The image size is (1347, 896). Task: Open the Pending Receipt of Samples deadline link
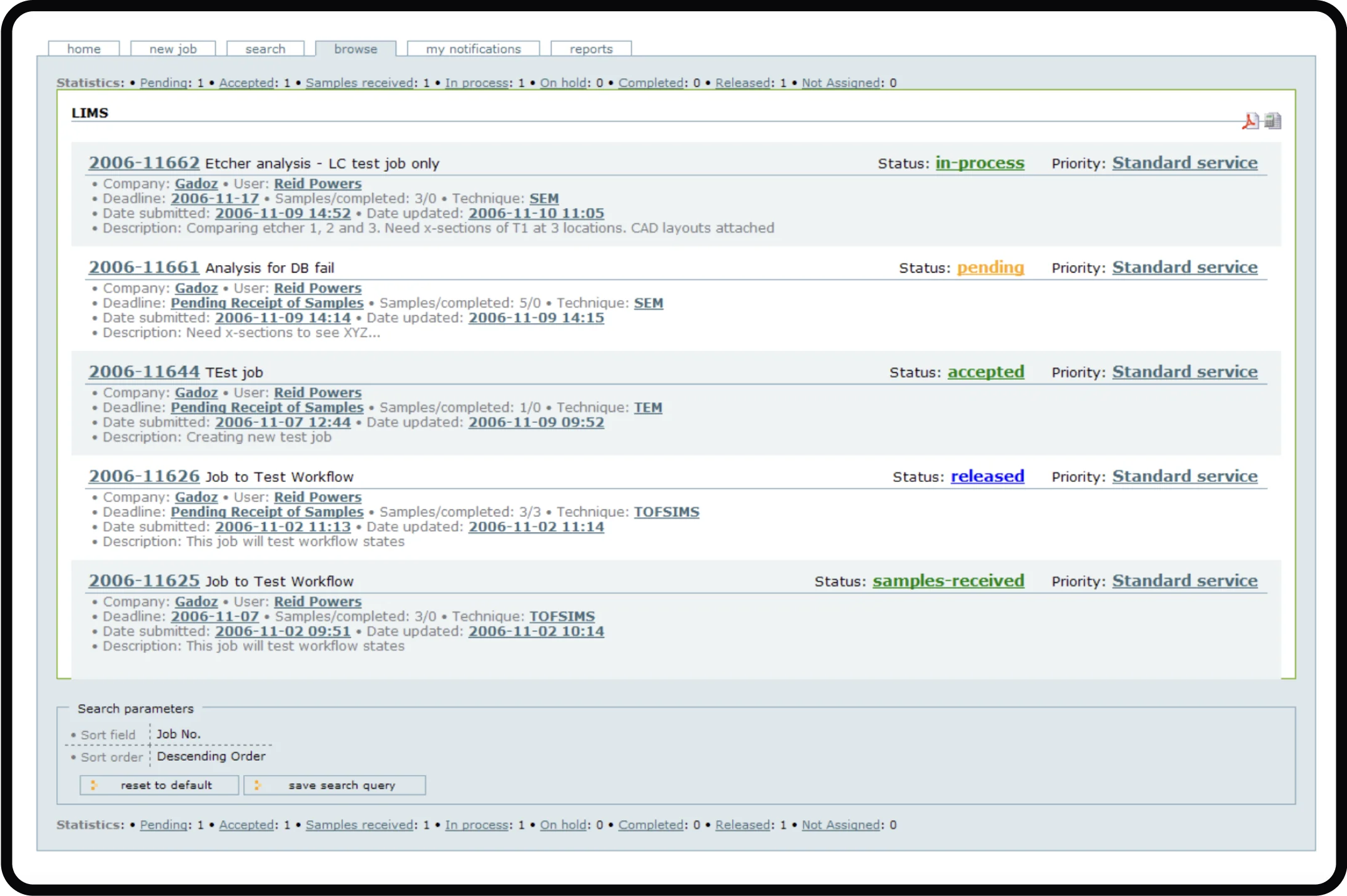(x=267, y=303)
